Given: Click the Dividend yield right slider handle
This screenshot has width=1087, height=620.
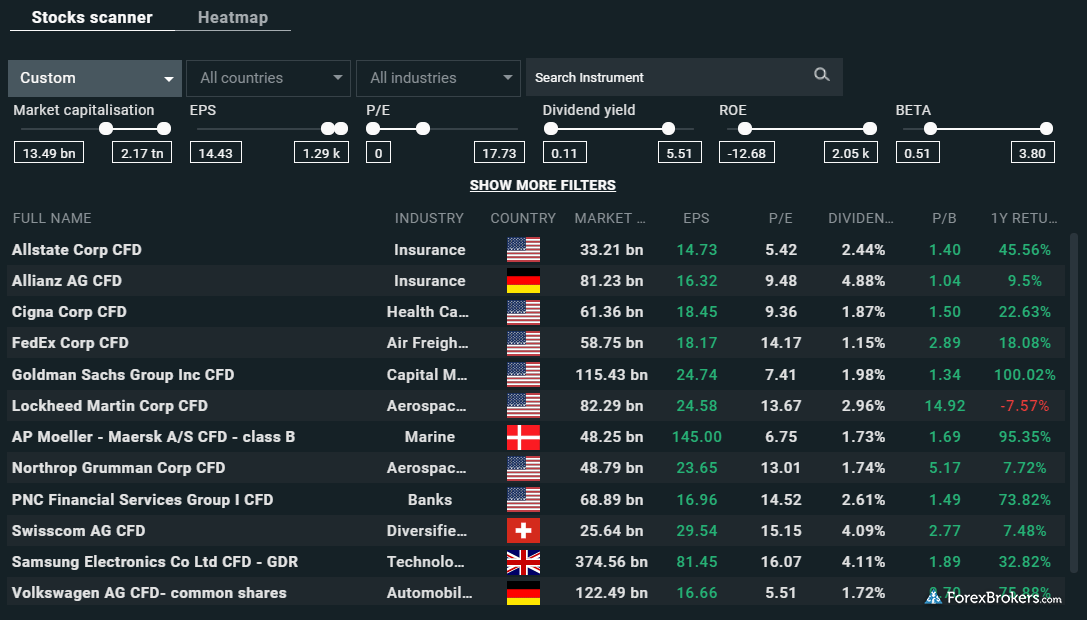Looking at the screenshot, I should click(x=668, y=128).
